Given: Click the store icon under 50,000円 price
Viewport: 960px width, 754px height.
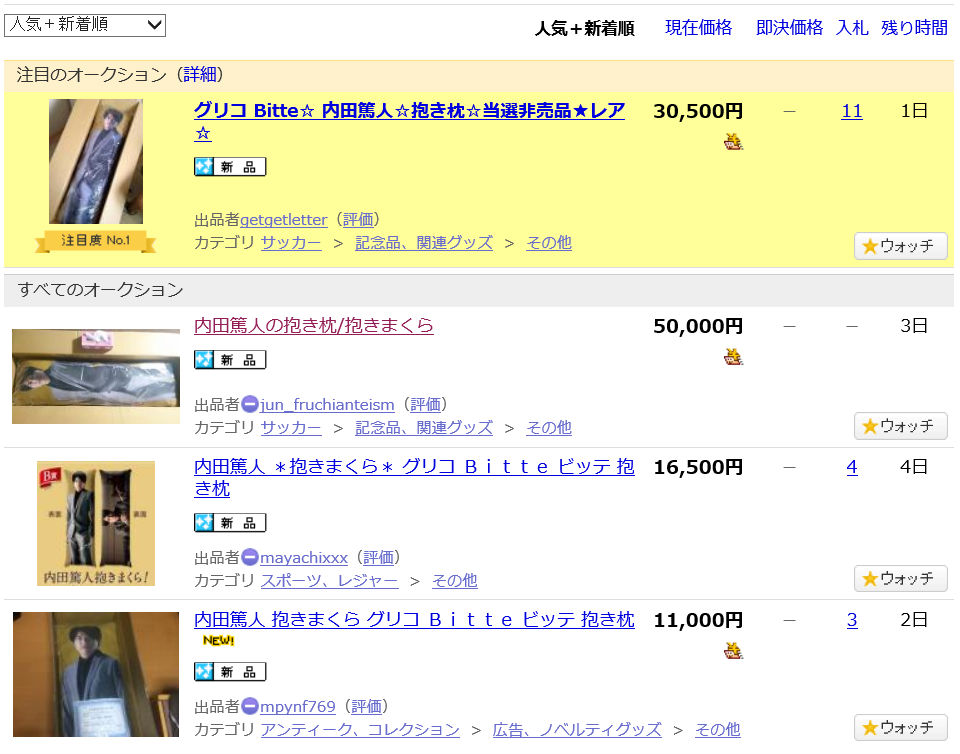Looking at the screenshot, I should [x=733, y=357].
